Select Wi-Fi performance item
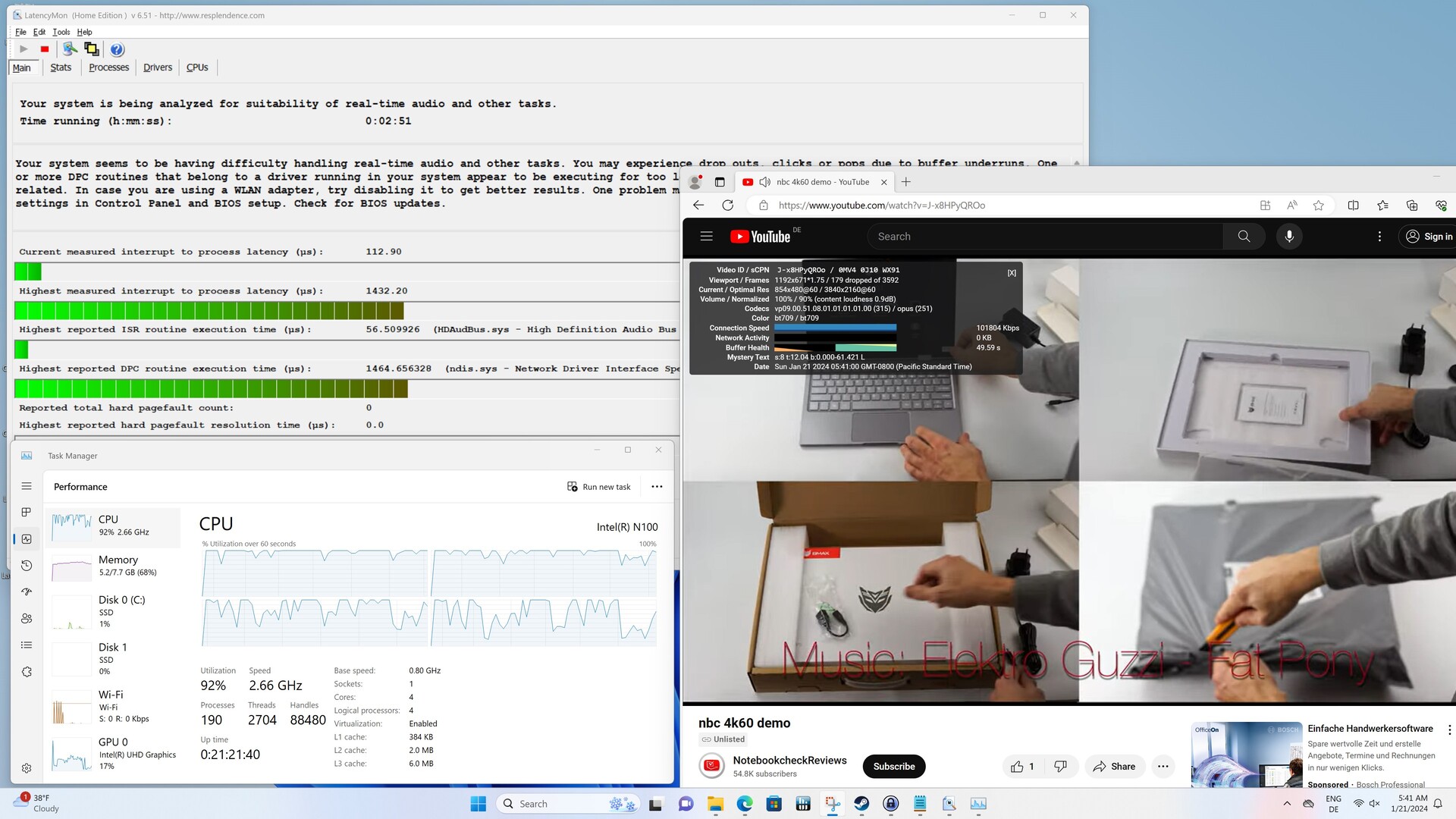The image size is (1456, 819). click(113, 706)
